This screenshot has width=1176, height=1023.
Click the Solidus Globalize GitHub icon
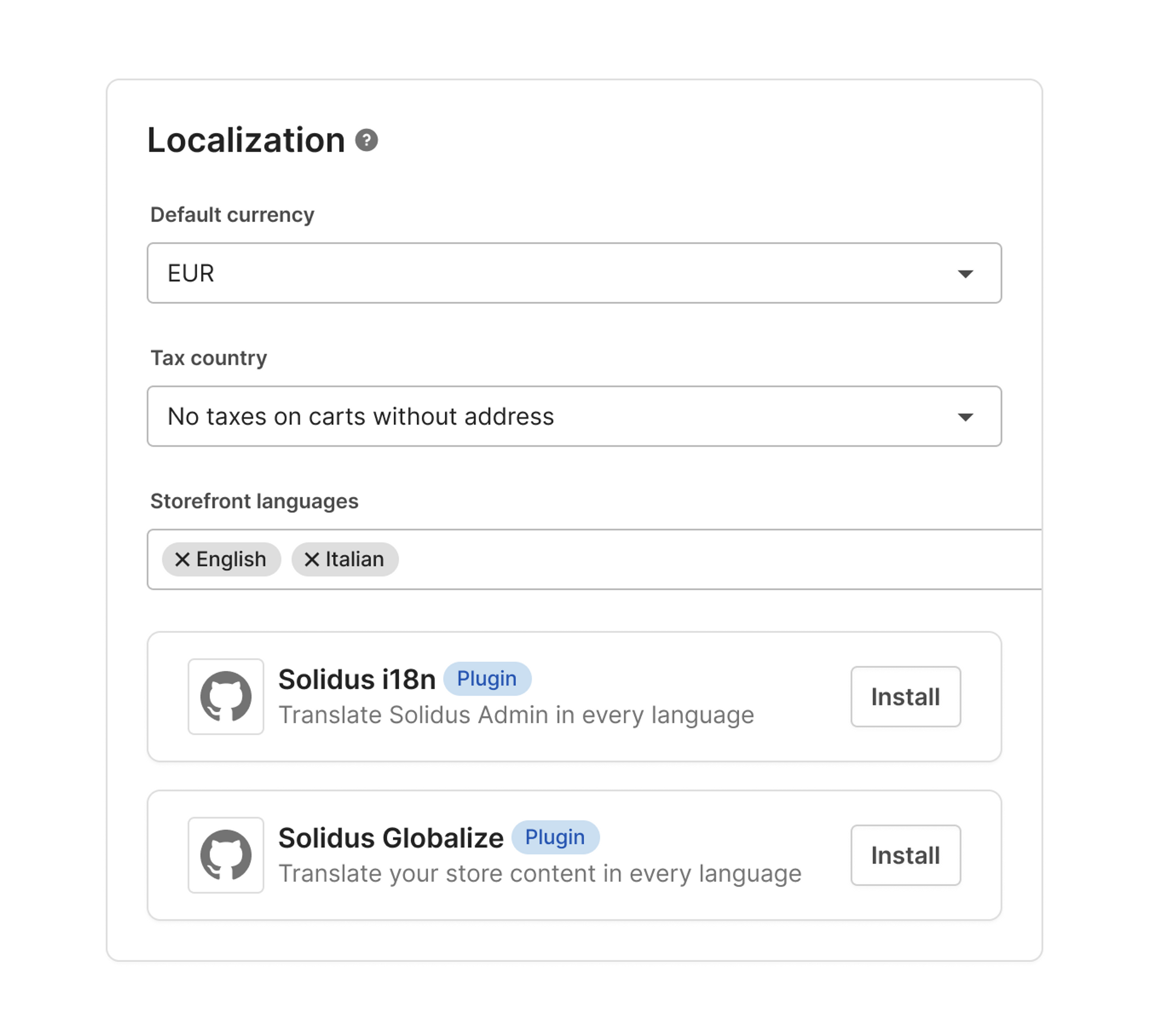tap(226, 855)
